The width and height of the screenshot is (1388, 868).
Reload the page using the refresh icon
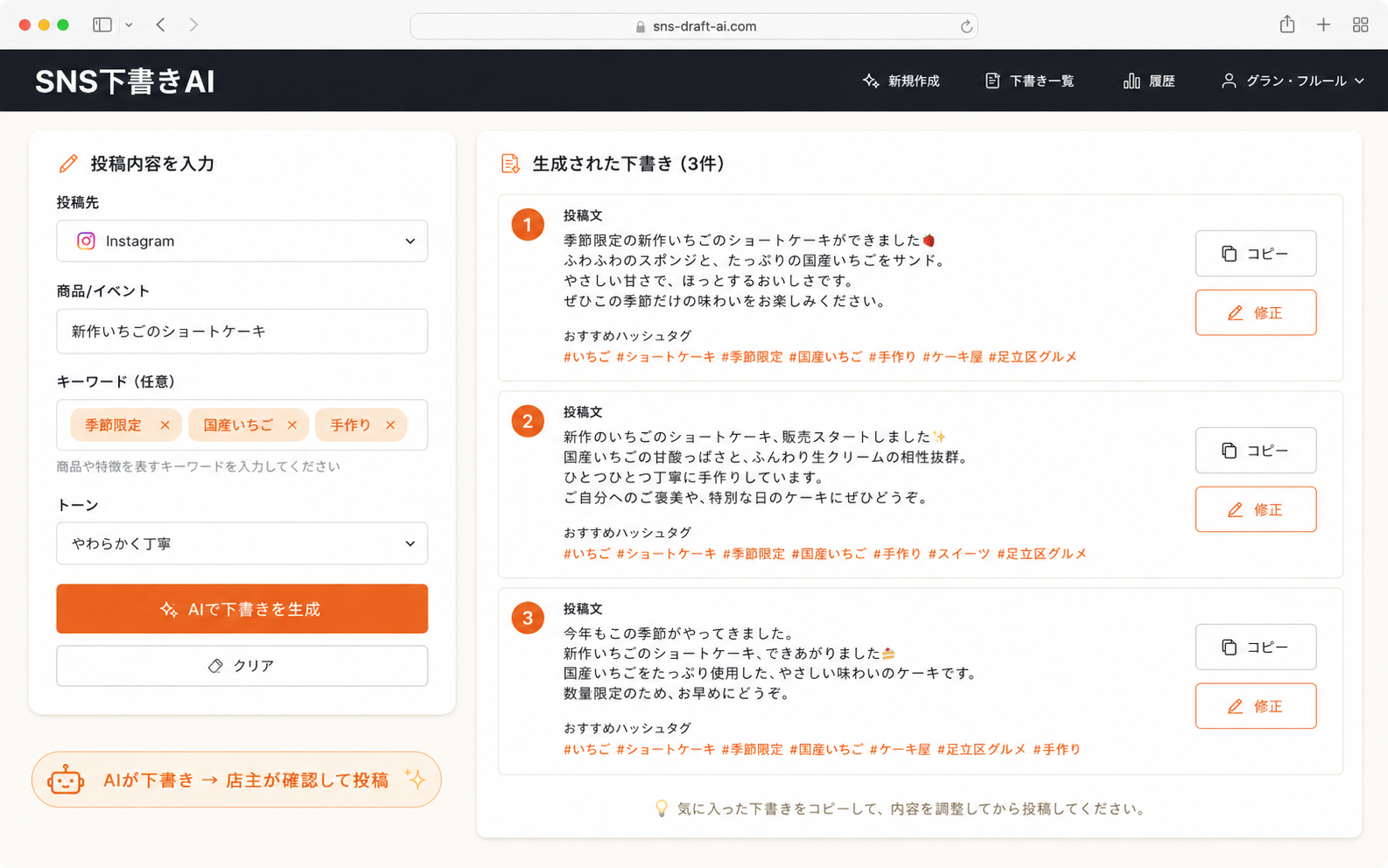pos(966,26)
